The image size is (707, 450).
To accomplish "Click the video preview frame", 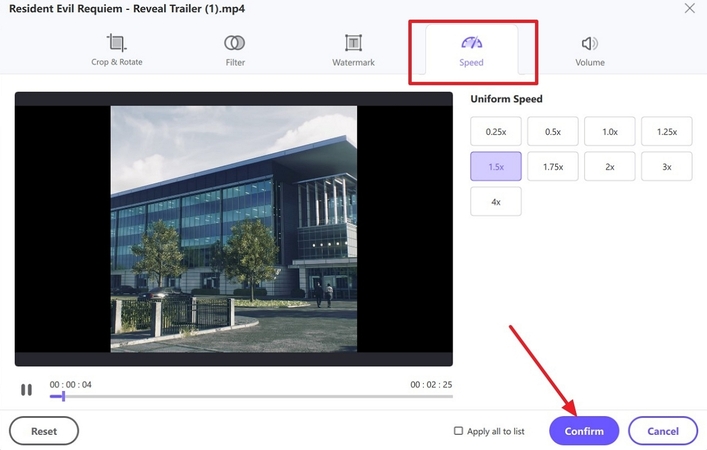I will [x=234, y=229].
